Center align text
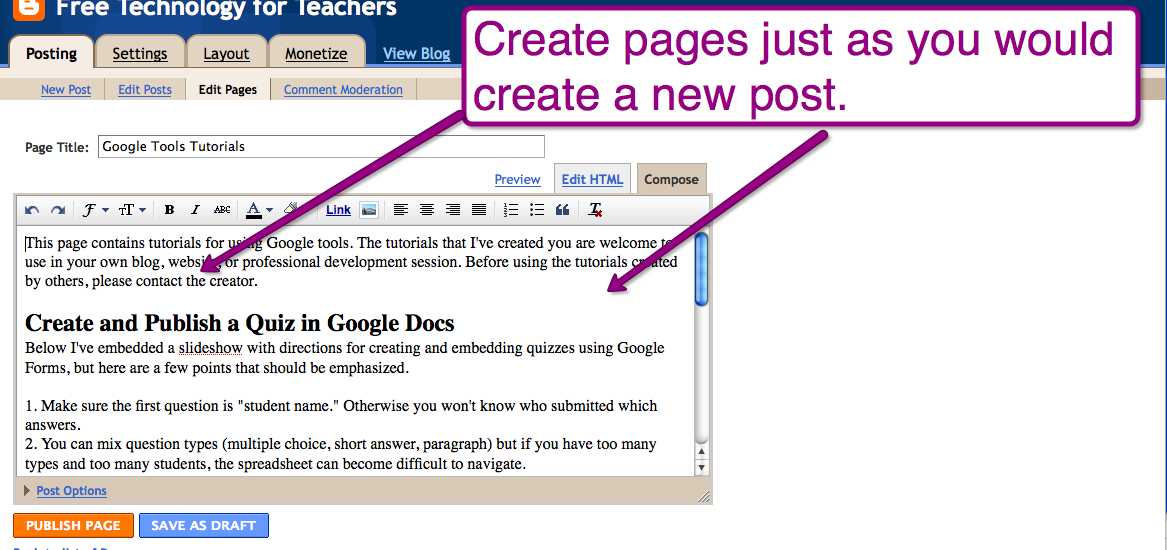The width and height of the screenshot is (1167, 550). (x=426, y=211)
